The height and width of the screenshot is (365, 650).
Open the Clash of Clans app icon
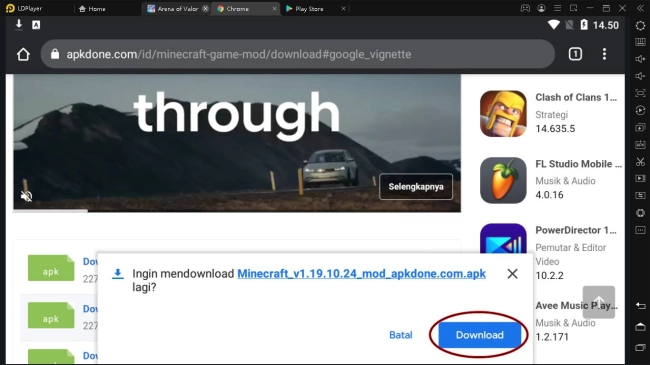tap(503, 114)
